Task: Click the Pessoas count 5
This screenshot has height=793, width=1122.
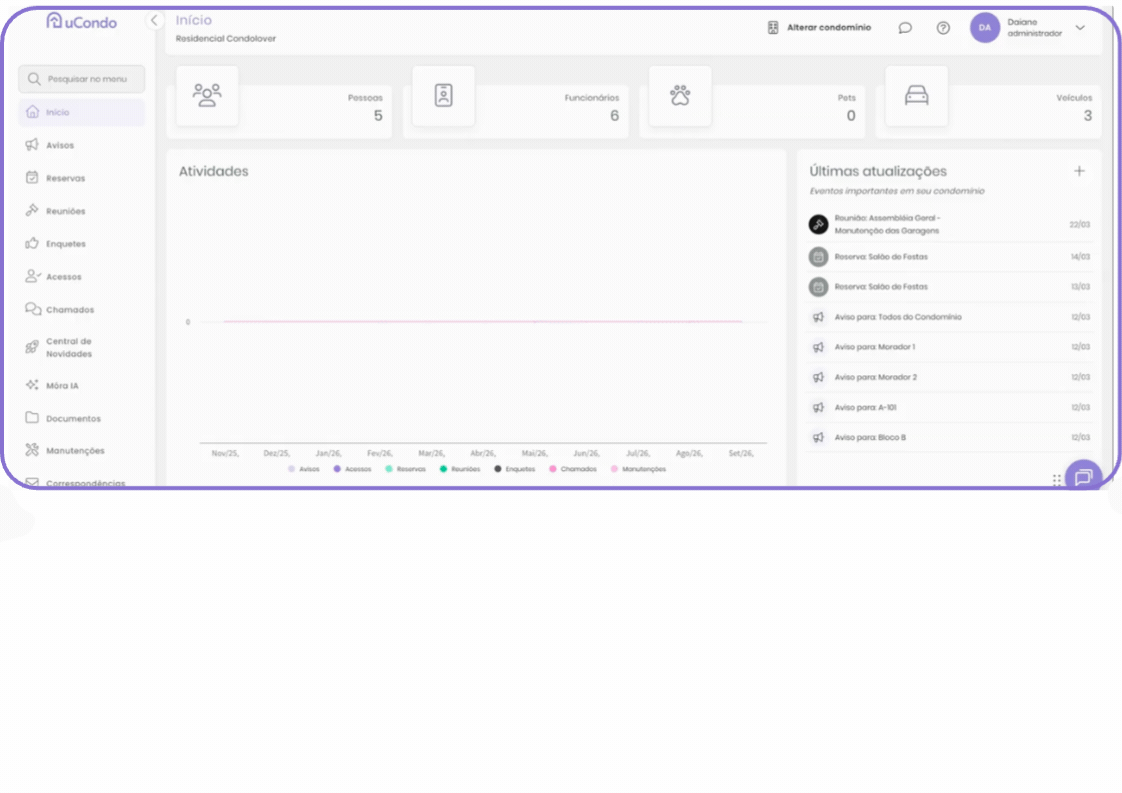Action: [378, 116]
